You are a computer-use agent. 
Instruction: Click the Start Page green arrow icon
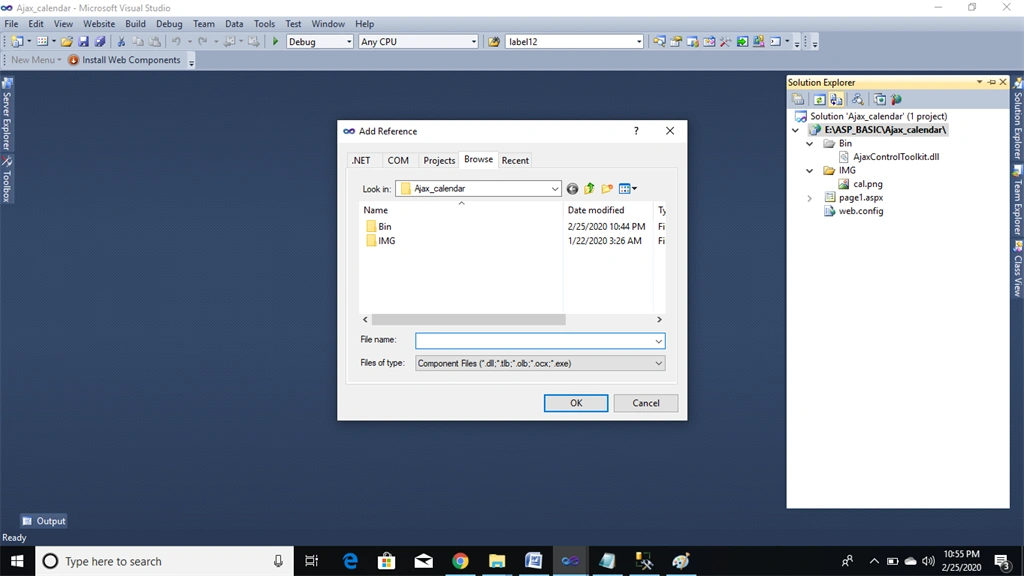pyautogui.click(x=742, y=42)
